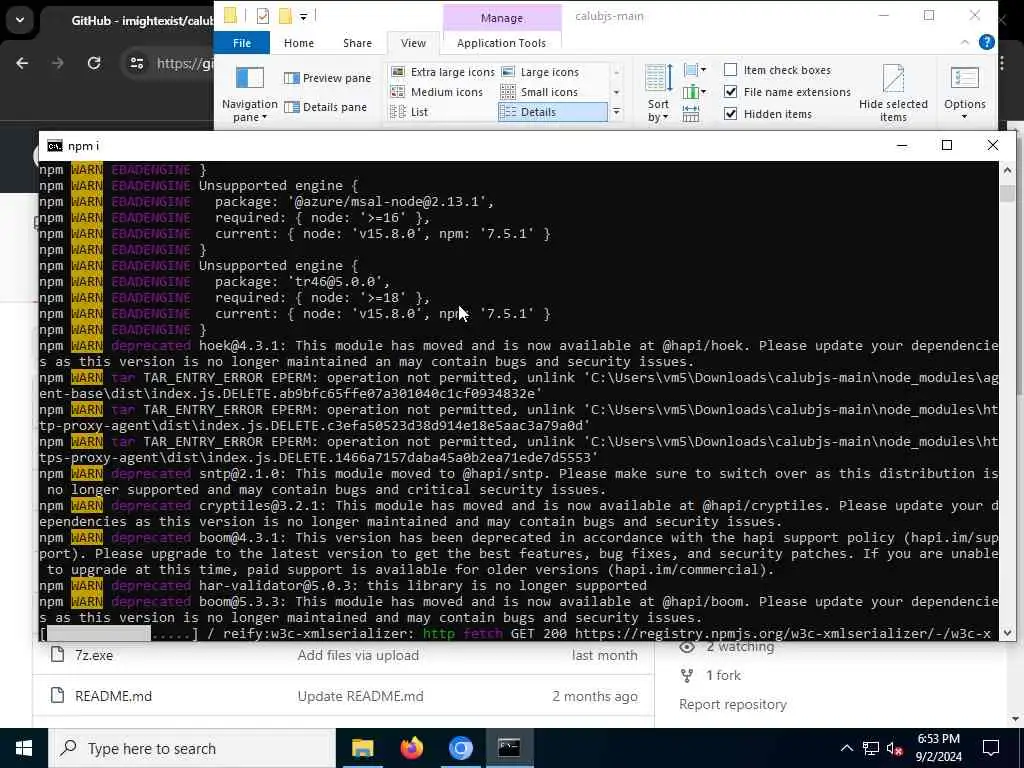This screenshot has width=1024, height=768.
Task: Select Medium icons layout
Action: point(436,92)
